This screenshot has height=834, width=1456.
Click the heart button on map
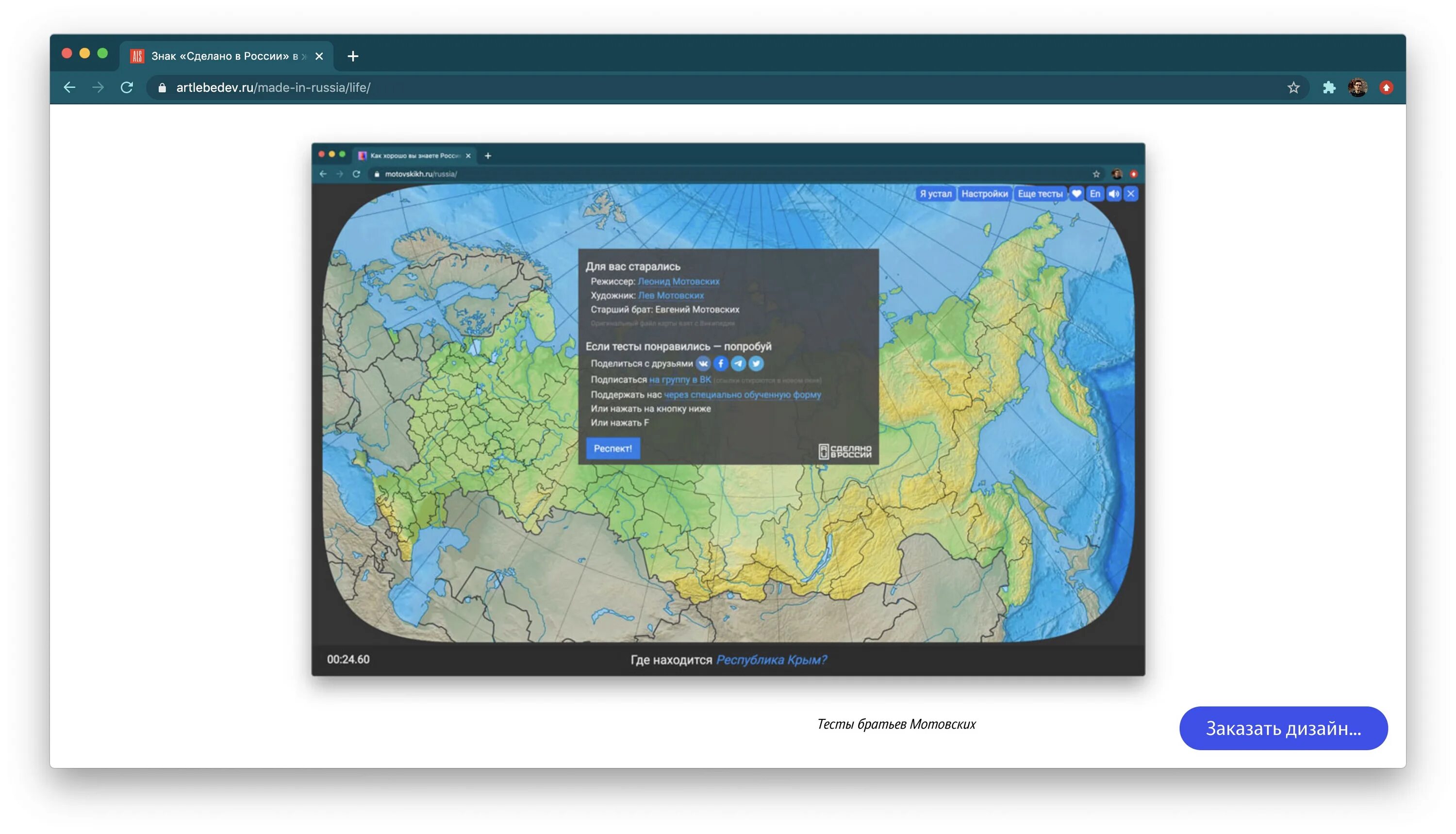(x=1076, y=194)
